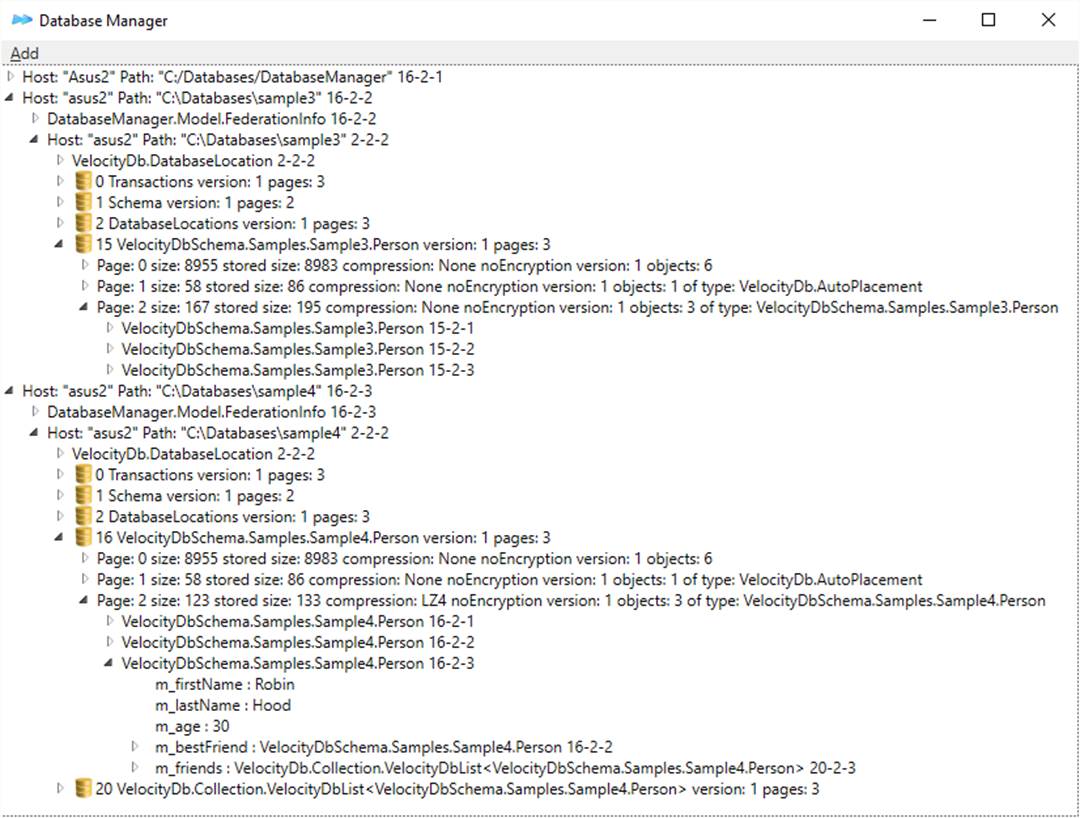The width and height of the screenshot is (1080, 818).
Task: Click database icon of sample3 0 Transactions
Action: pos(83,182)
